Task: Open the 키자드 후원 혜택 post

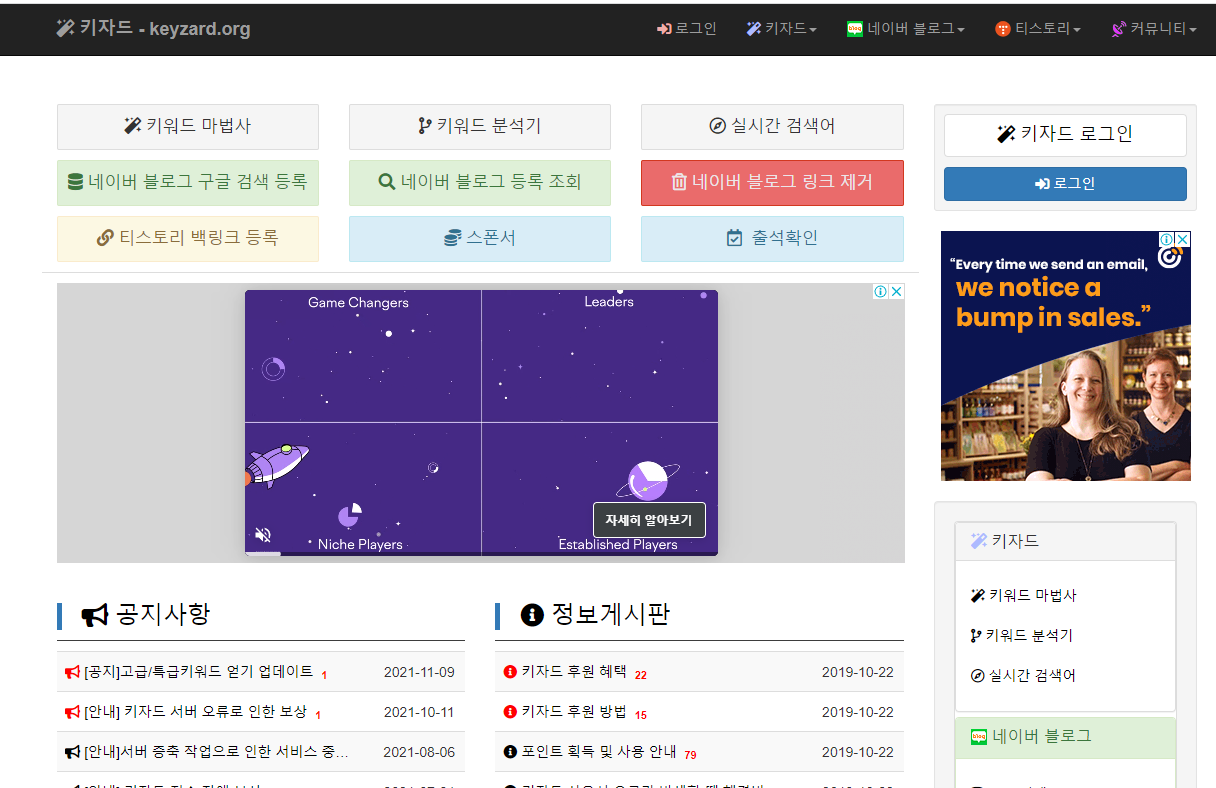Action: point(574,672)
